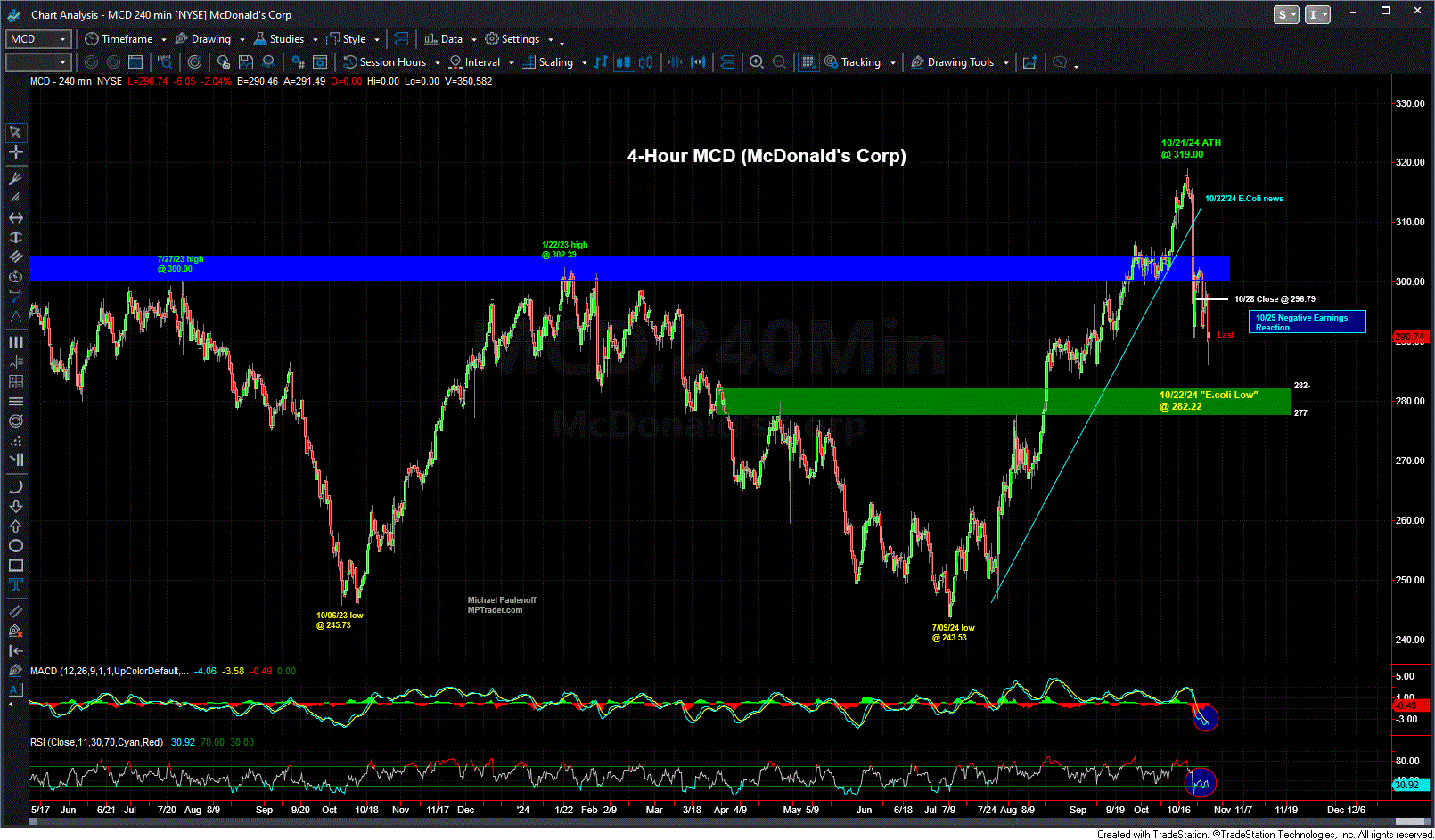The image size is (1435, 840).
Task: Open the Timeframe dropdown arrow
Action: [x=164, y=40]
